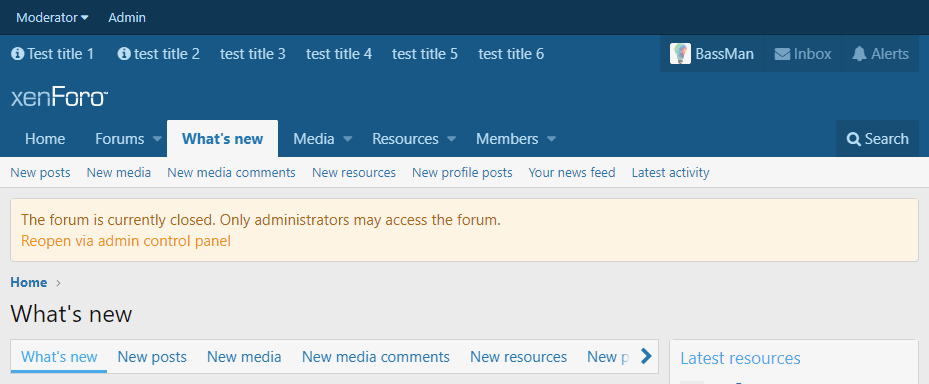Screen dimensions: 929x384
Task: Open the Test title 1 link
Action: [x=60, y=54]
